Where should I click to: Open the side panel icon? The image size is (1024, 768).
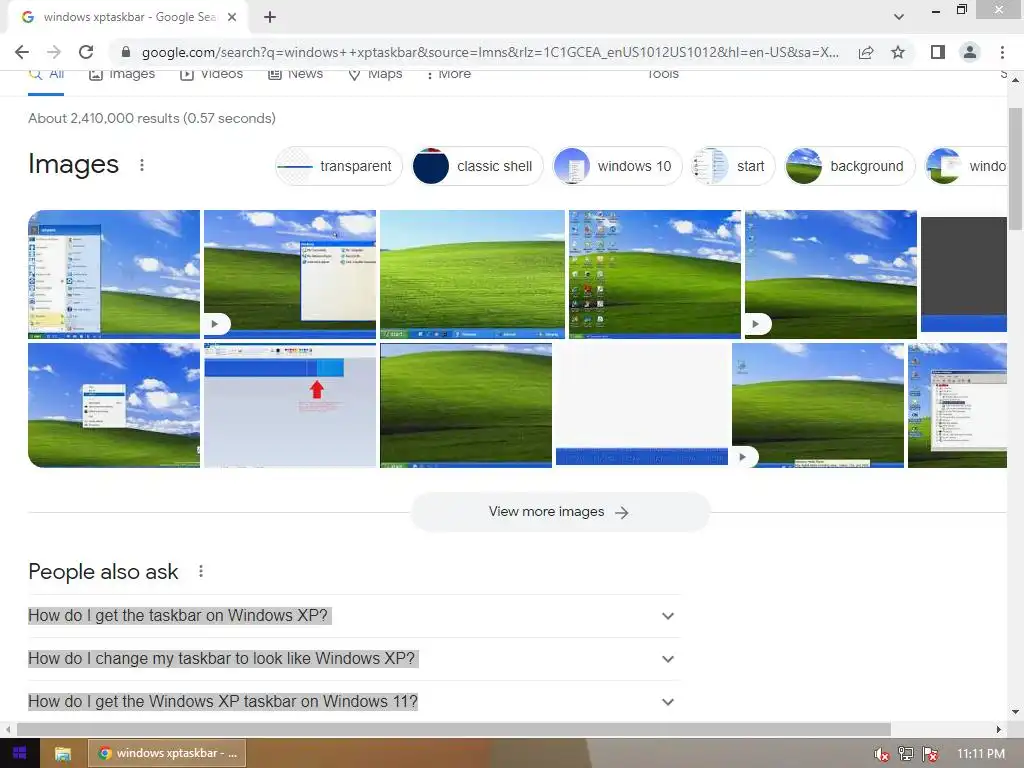point(938,52)
